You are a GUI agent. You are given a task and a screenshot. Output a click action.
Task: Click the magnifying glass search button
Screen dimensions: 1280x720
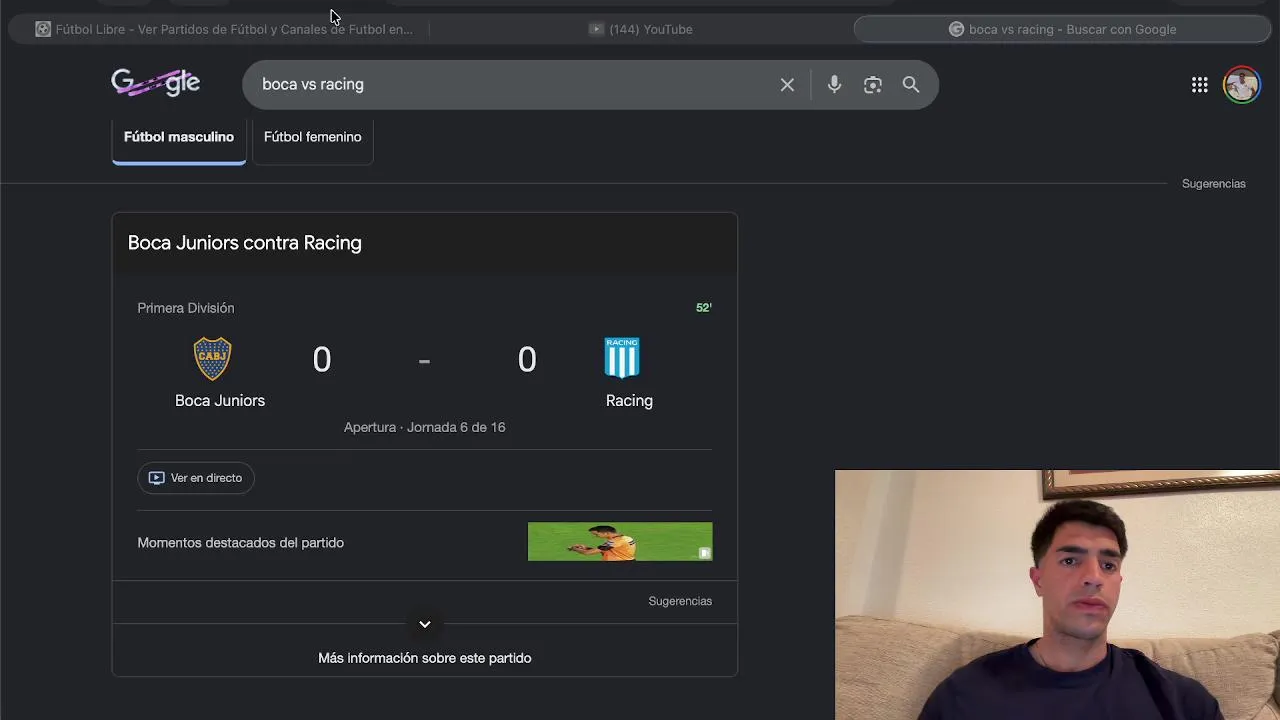click(x=911, y=85)
